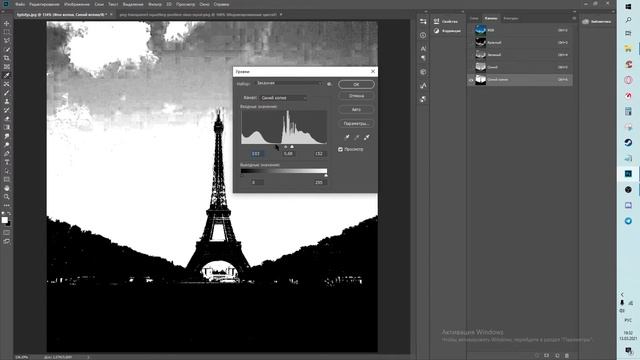Expand the Библиотеки libraries panel
Image resolution: width=640 pixels, height=360 pixels.
(597, 21)
